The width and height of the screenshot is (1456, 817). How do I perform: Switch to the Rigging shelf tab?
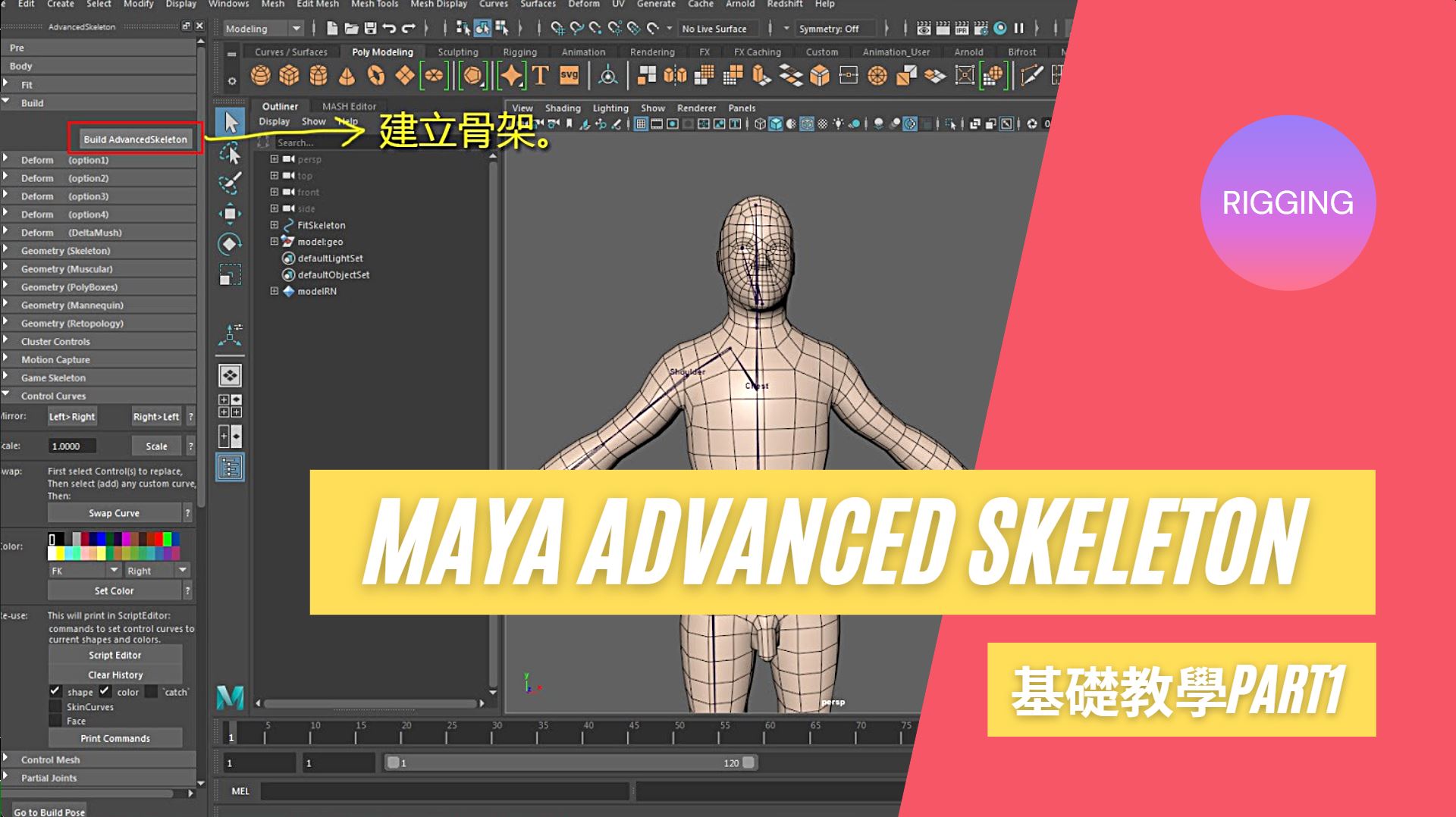[x=520, y=52]
